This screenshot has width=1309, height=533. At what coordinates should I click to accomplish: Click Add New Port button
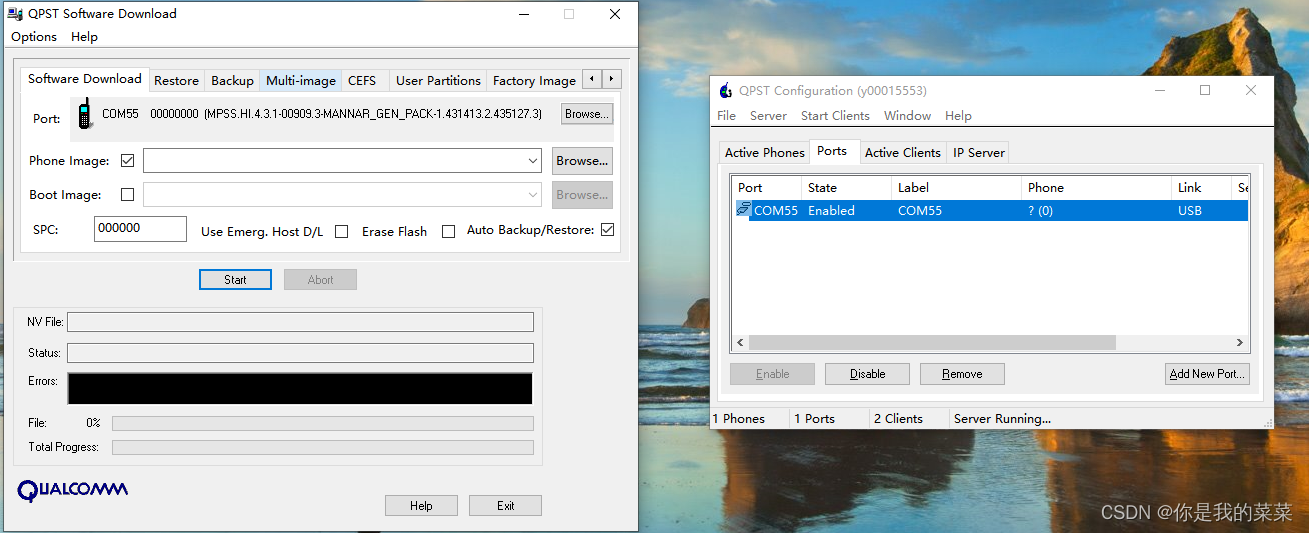(1207, 374)
